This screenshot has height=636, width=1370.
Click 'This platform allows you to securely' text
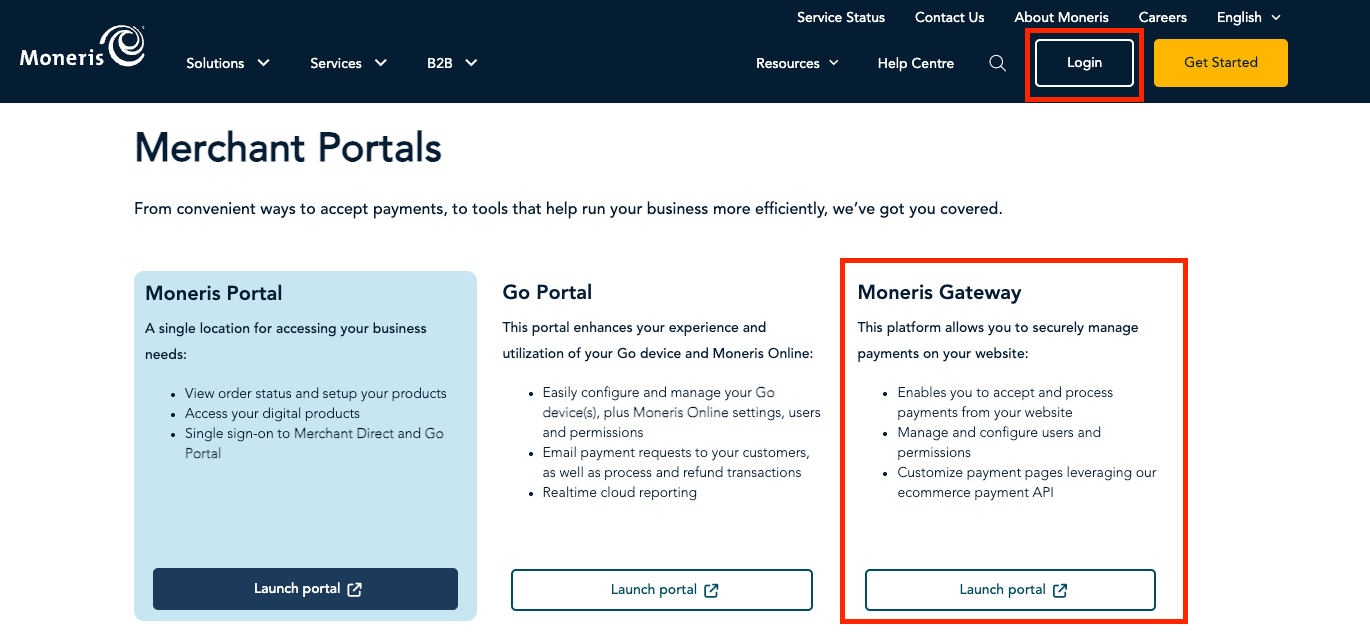click(x=998, y=340)
